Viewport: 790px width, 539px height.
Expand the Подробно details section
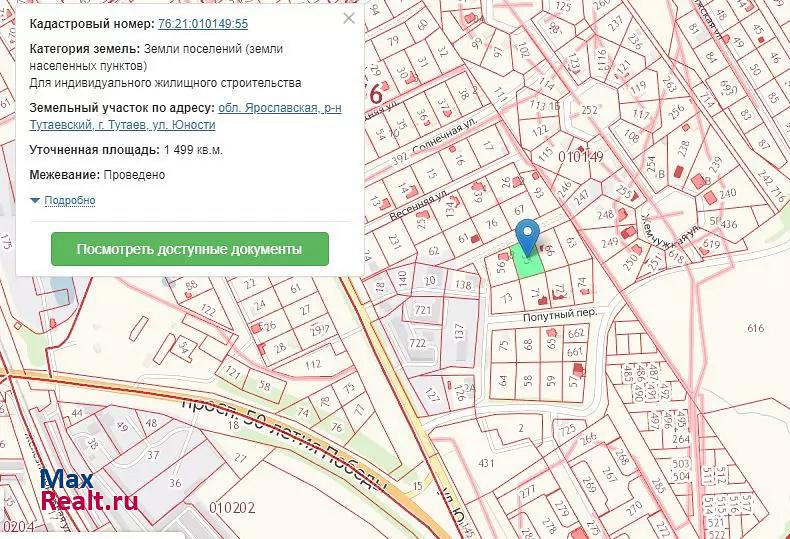[69, 200]
